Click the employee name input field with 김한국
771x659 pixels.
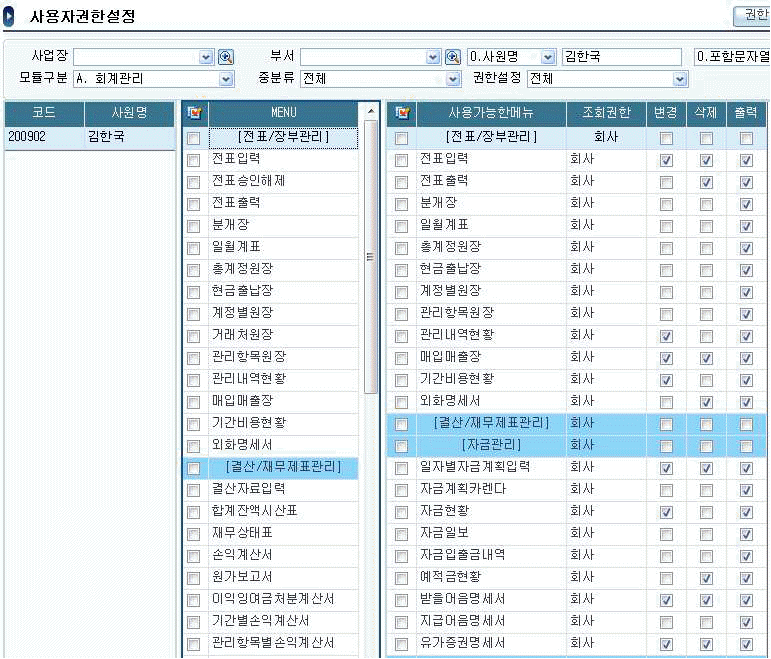pos(620,57)
